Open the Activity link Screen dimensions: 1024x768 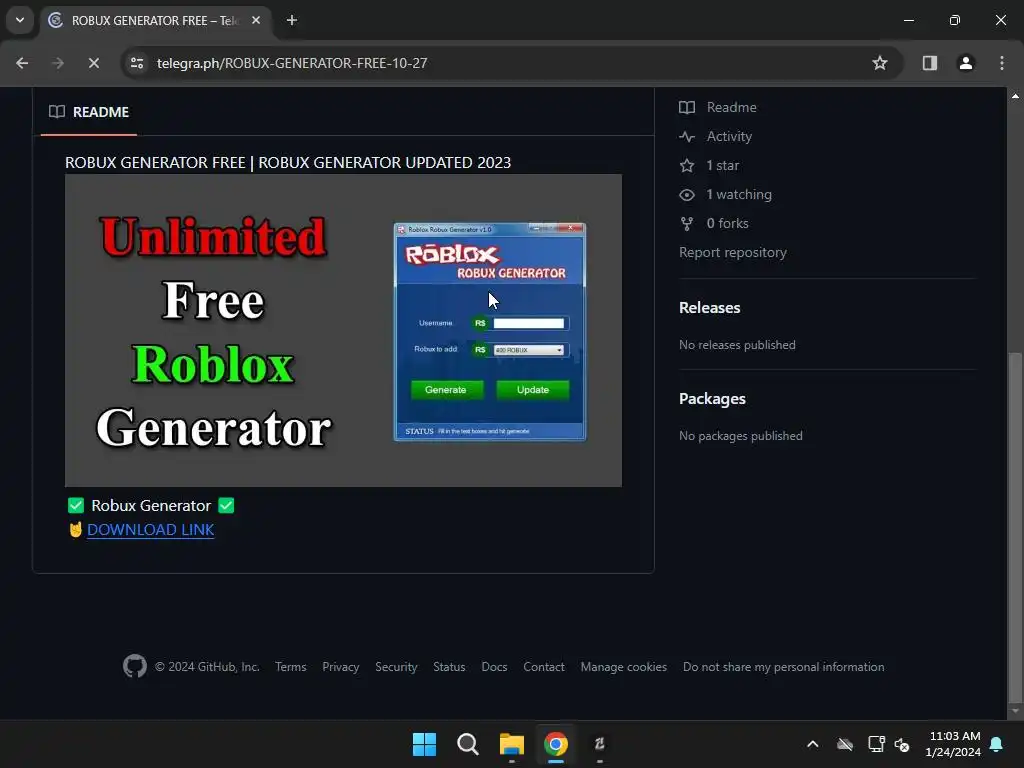coord(729,136)
